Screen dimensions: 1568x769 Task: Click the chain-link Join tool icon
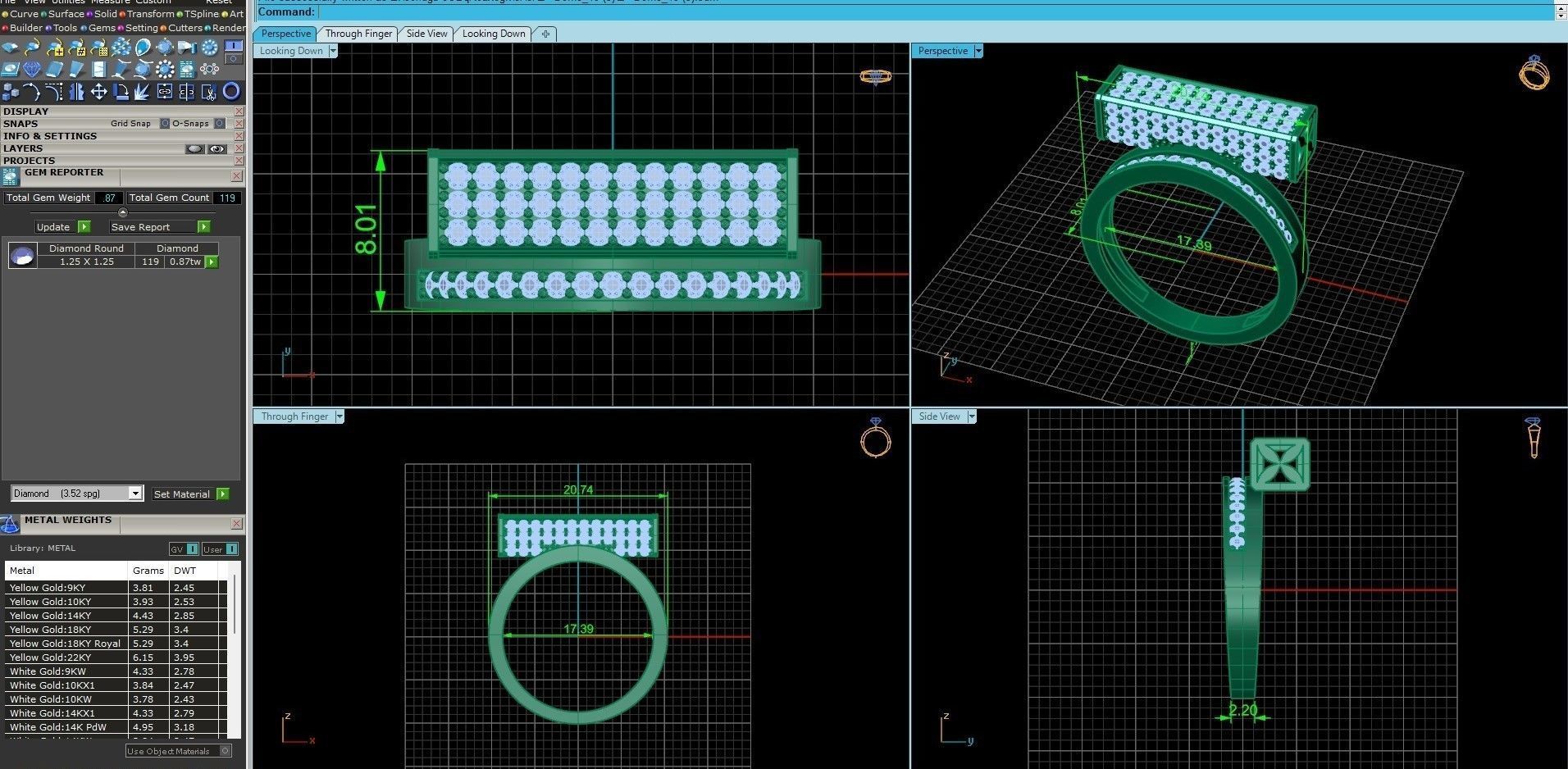[x=165, y=91]
